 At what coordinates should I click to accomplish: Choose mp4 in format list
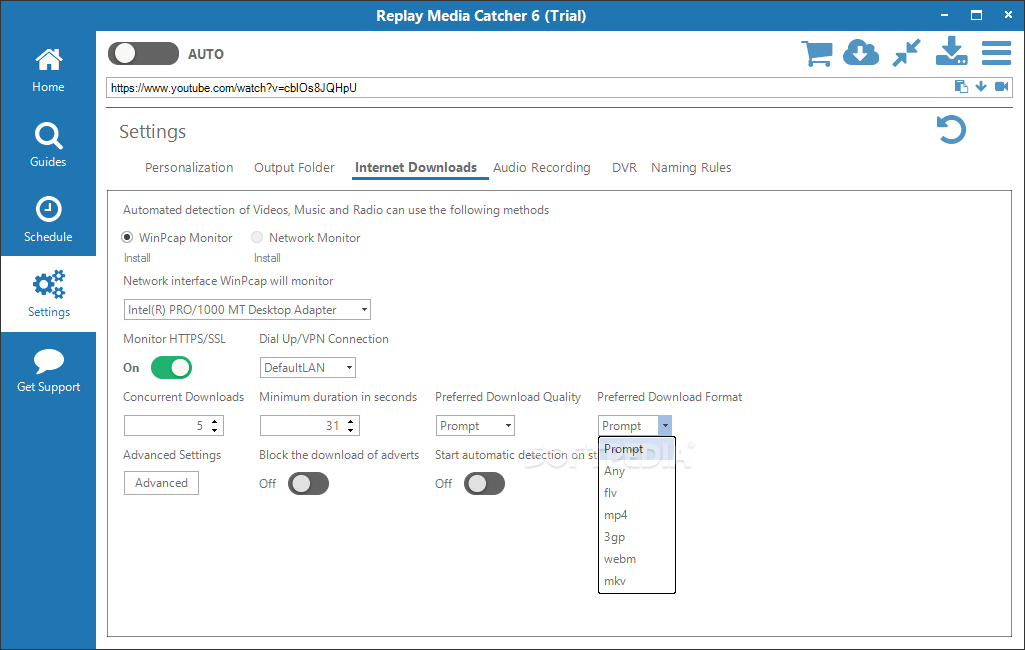pos(637,515)
